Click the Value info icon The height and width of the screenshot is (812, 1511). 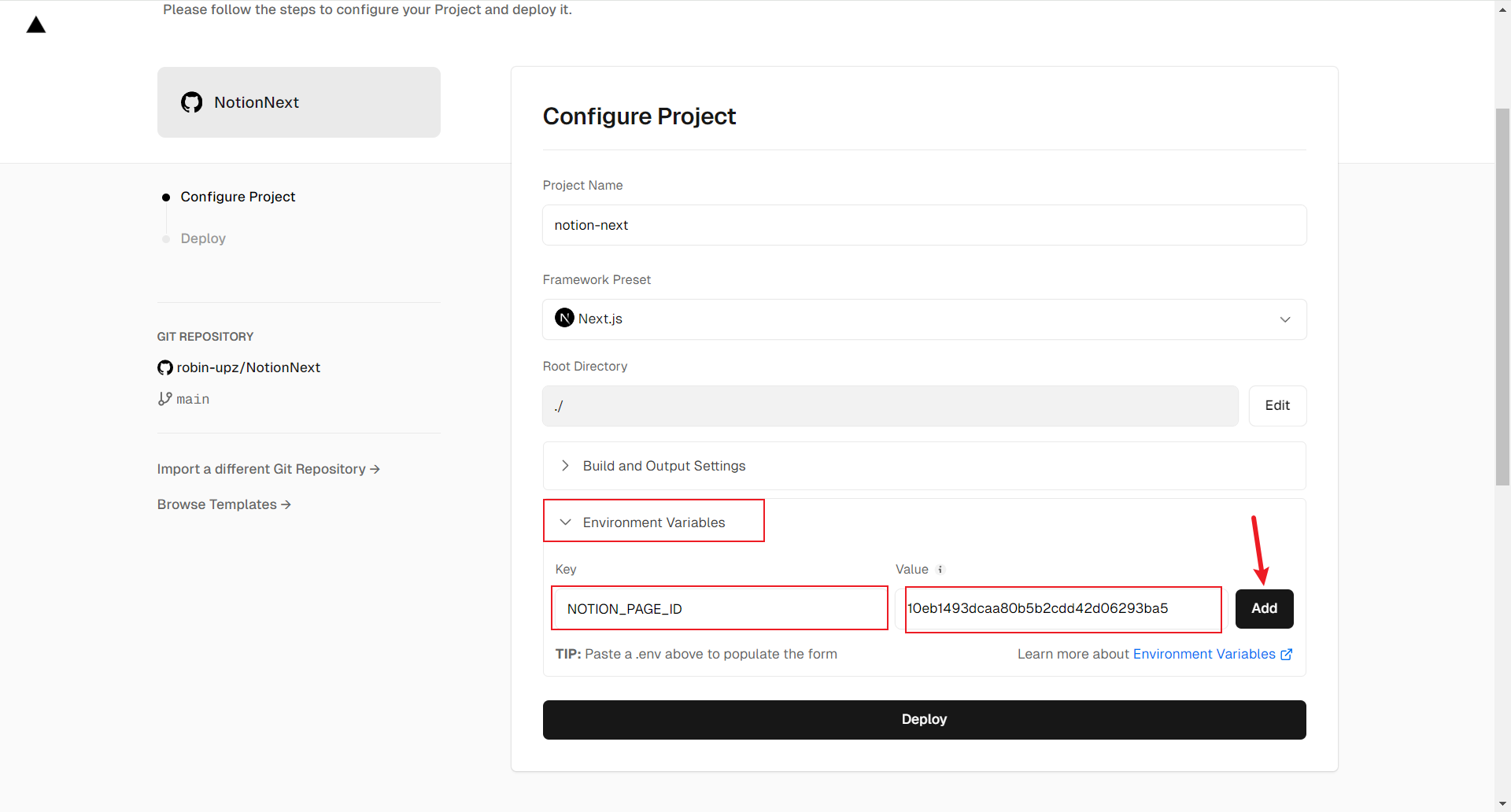940,570
